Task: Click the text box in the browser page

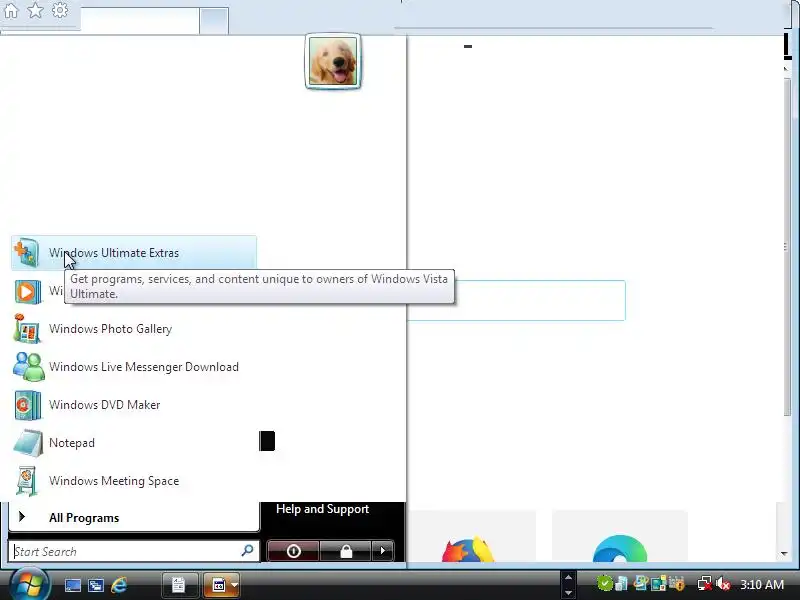Action: 516,301
